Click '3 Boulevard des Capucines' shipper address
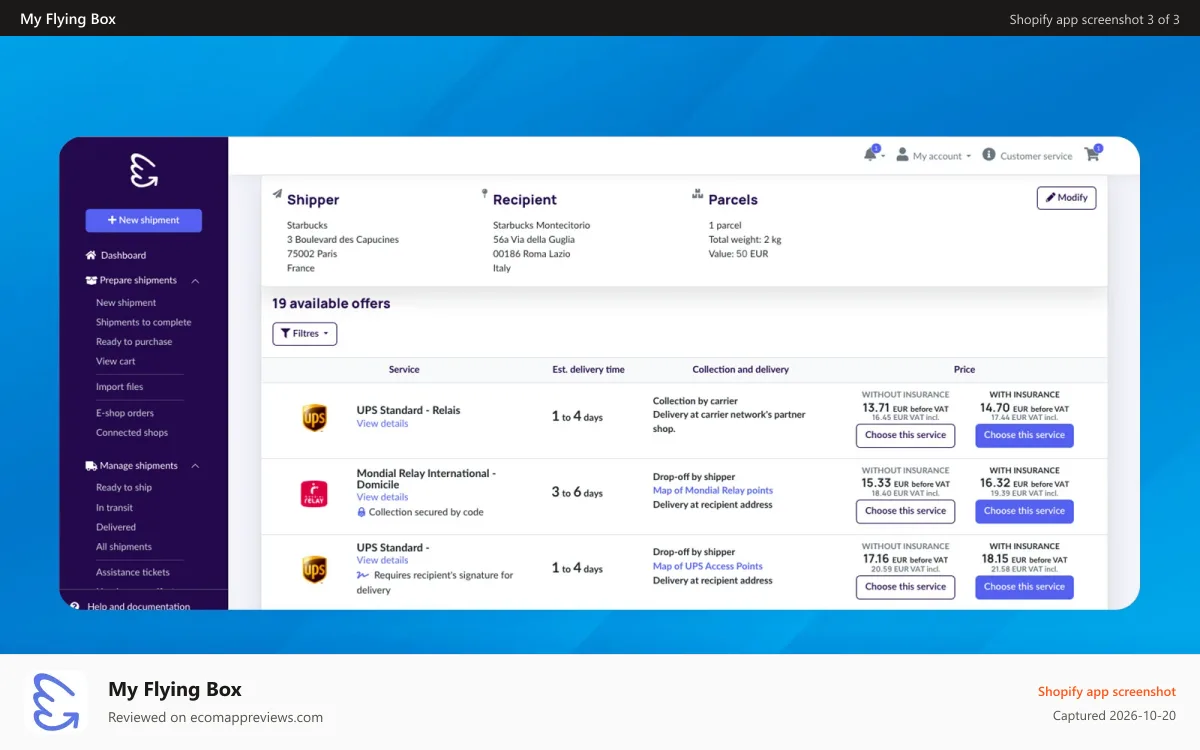 (343, 240)
